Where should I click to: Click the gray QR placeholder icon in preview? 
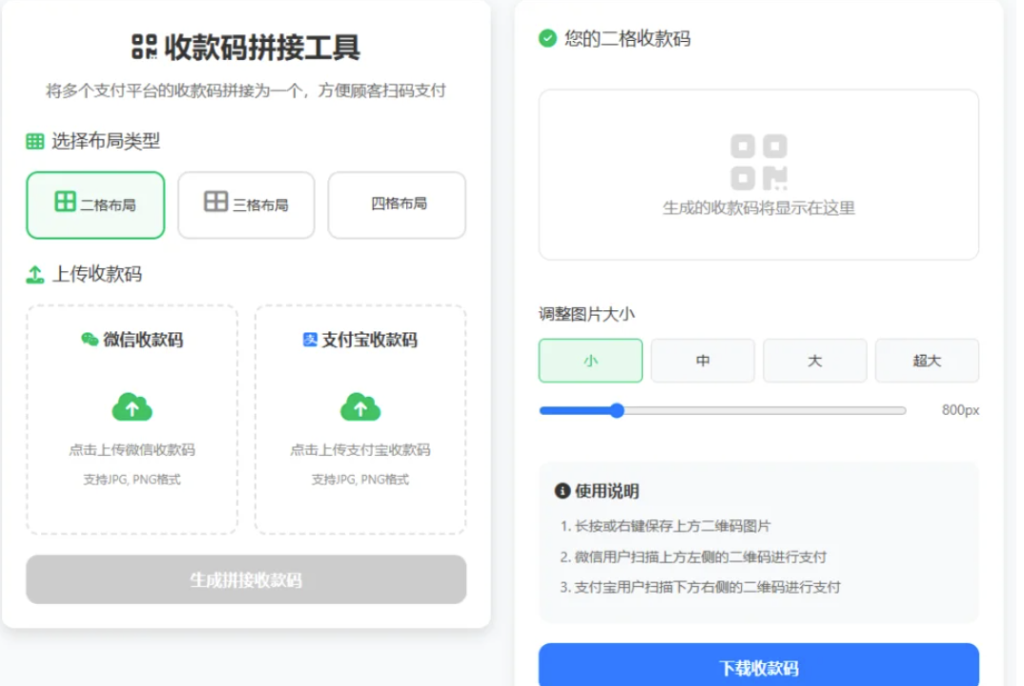click(759, 162)
